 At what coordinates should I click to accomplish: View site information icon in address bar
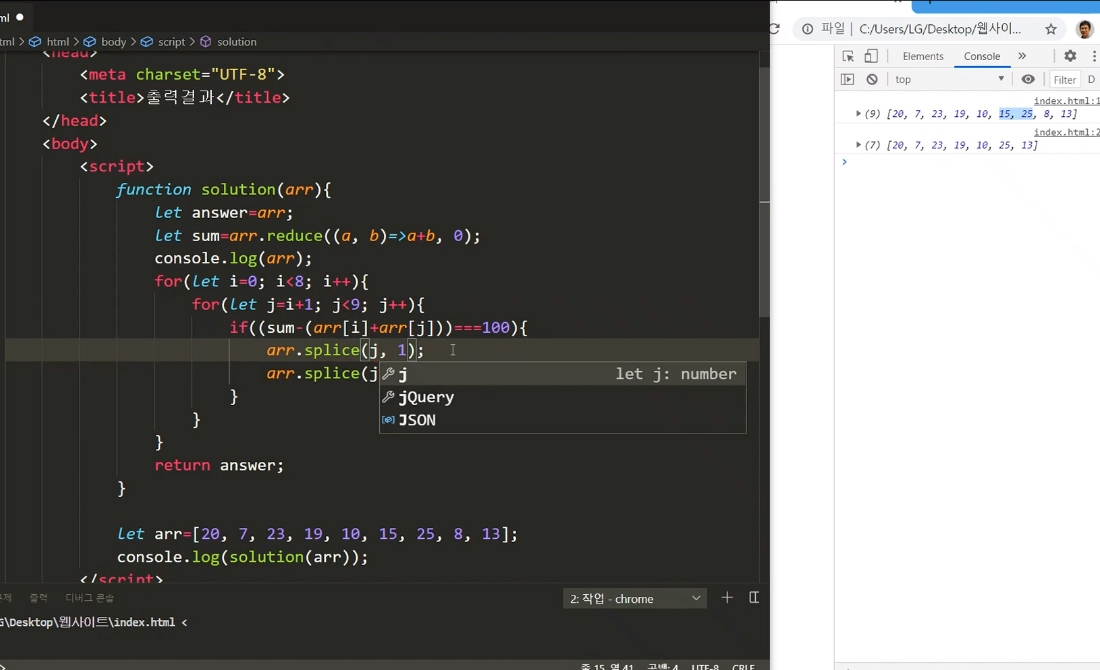(807, 29)
